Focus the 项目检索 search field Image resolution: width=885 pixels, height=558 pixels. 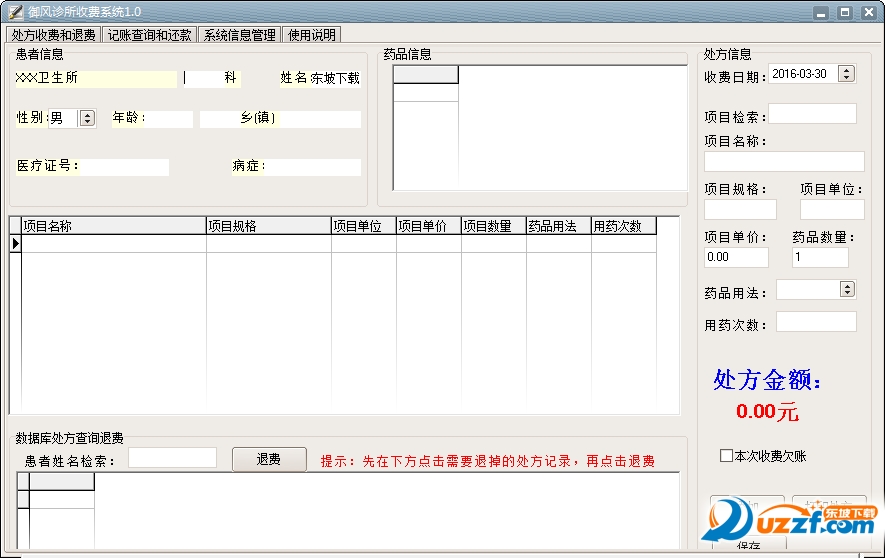812,114
